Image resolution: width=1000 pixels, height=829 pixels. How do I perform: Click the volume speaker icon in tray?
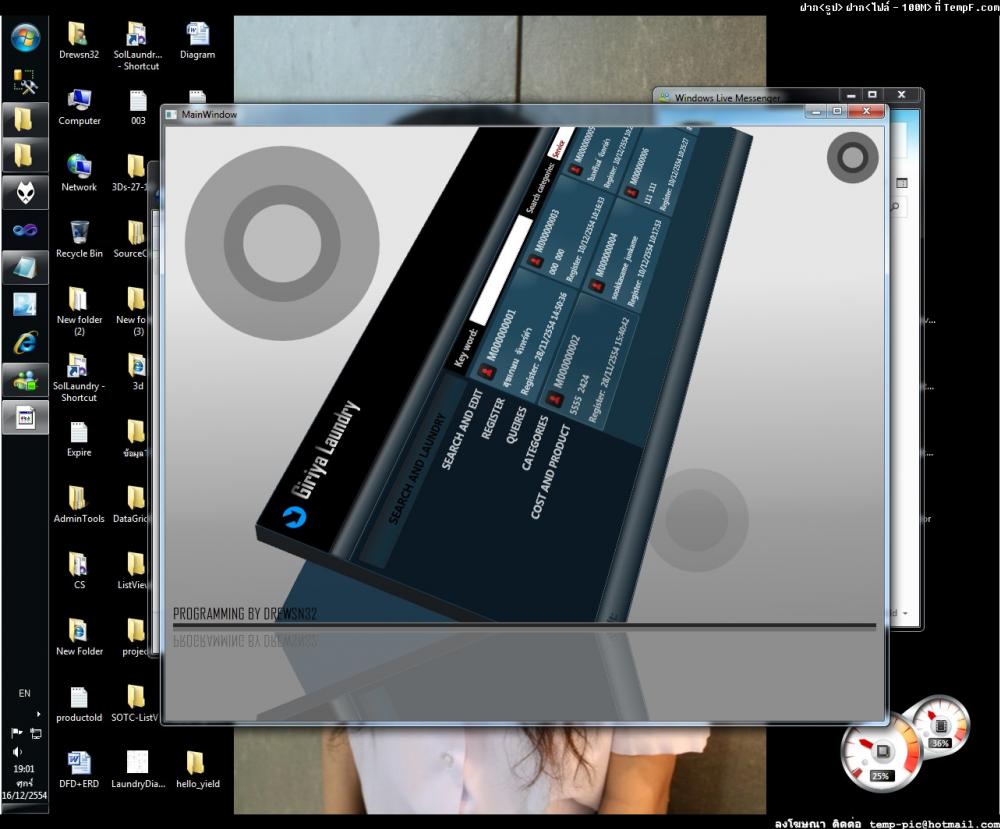coord(17,752)
